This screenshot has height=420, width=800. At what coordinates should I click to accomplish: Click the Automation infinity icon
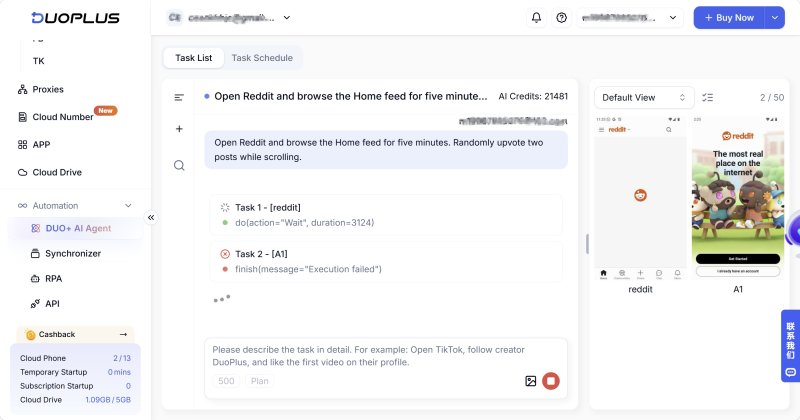tap(22, 206)
